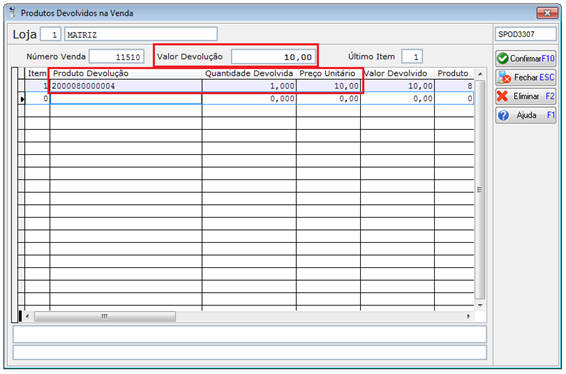Close the Produtos Devolvidos na Venda window
Viewport: 566px width, 374px height.
547,13
